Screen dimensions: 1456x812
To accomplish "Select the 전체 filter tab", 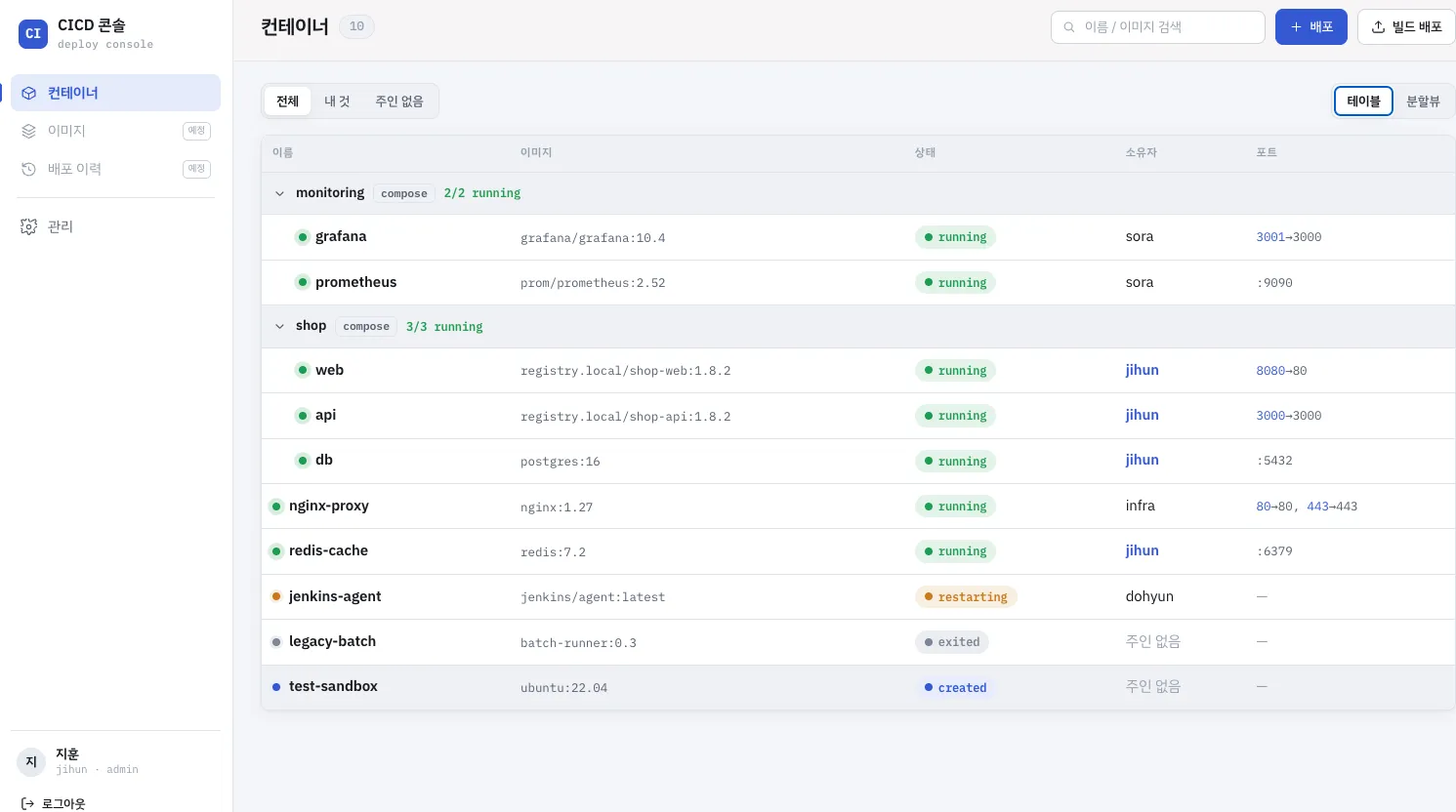I will click(x=287, y=101).
